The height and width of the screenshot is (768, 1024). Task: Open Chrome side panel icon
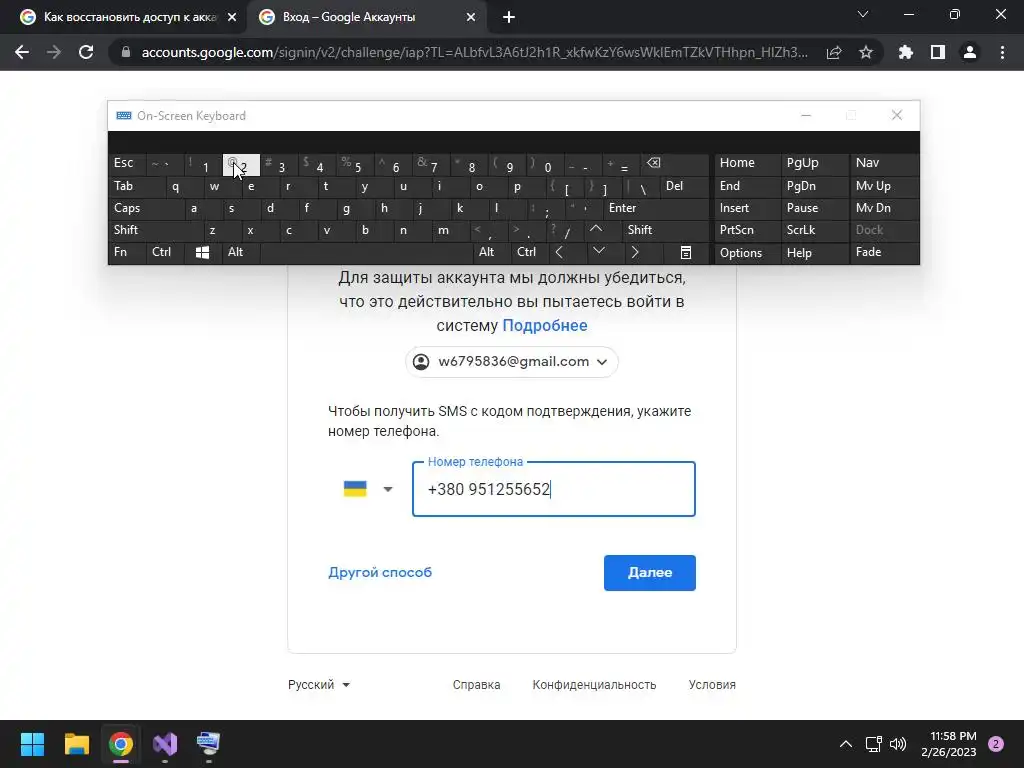[x=938, y=52]
